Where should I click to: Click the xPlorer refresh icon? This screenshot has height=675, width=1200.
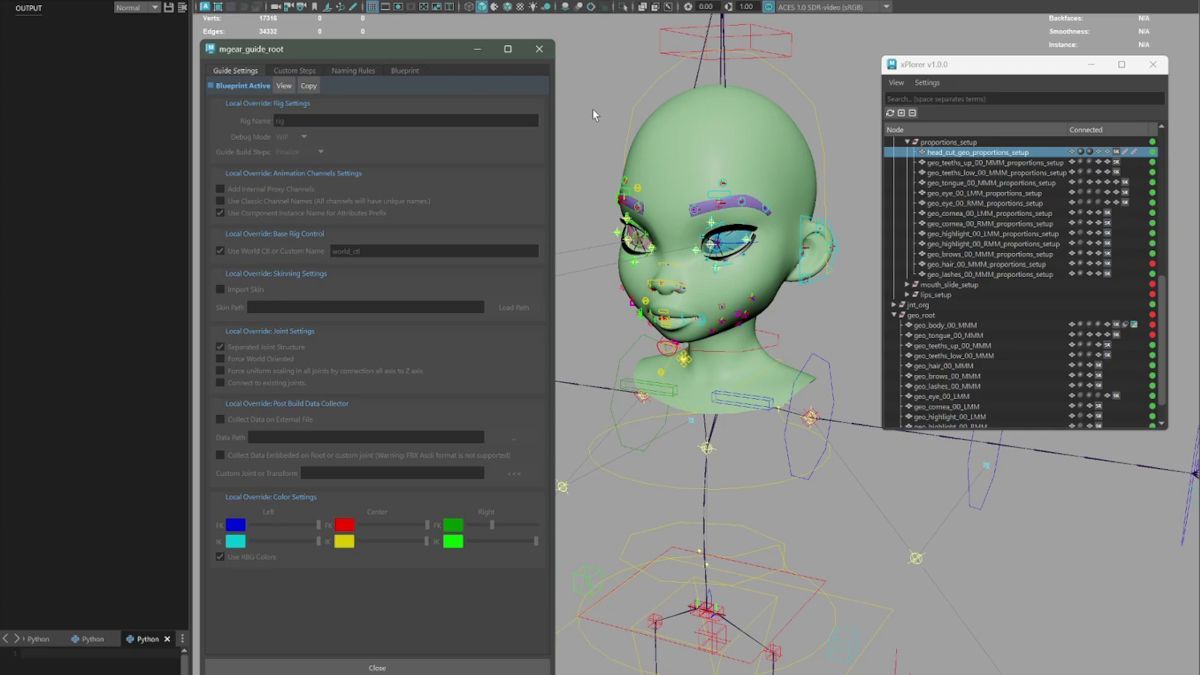pyautogui.click(x=890, y=113)
